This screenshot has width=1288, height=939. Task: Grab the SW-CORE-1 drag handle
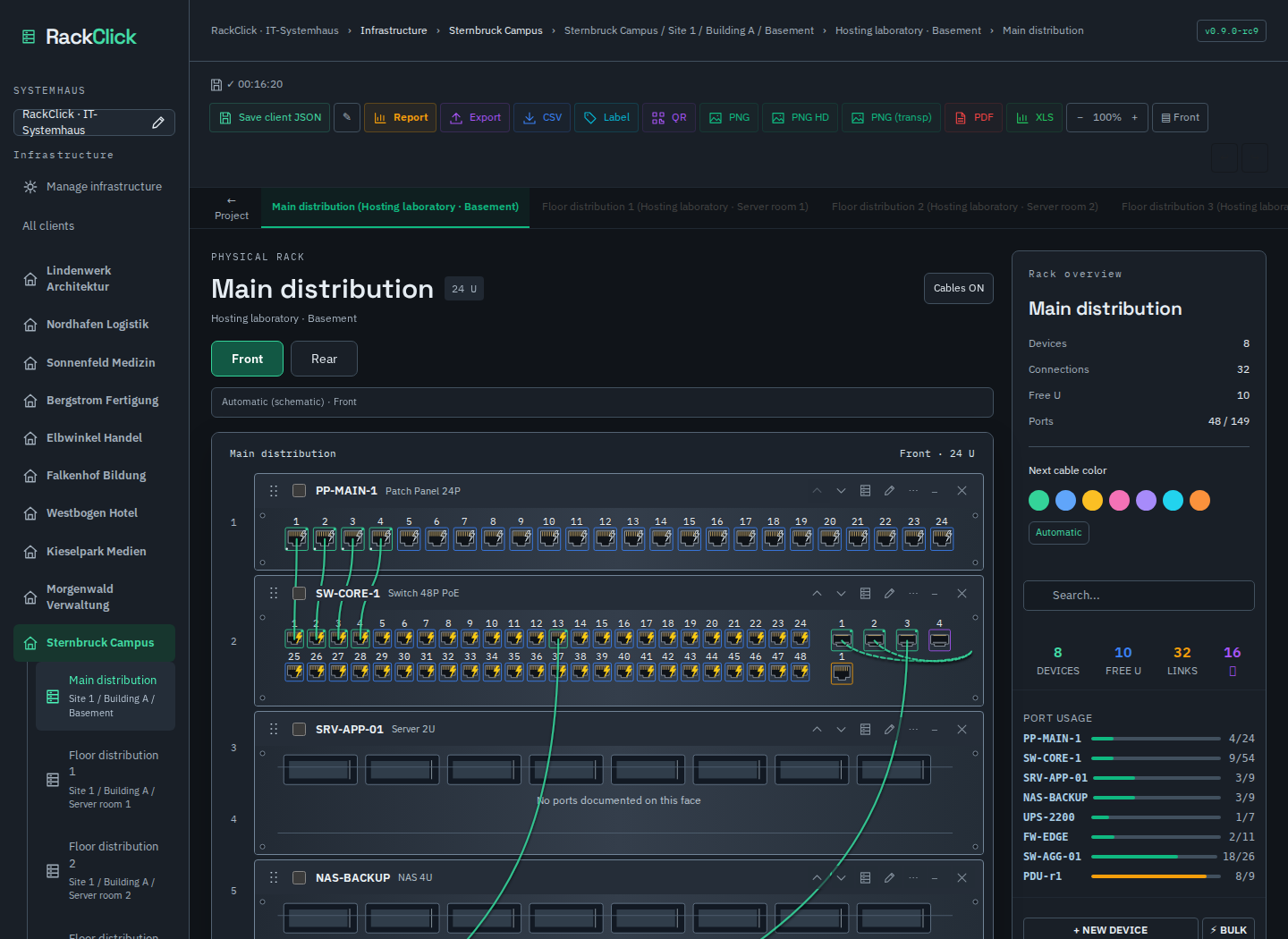pyautogui.click(x=274, y=594)
